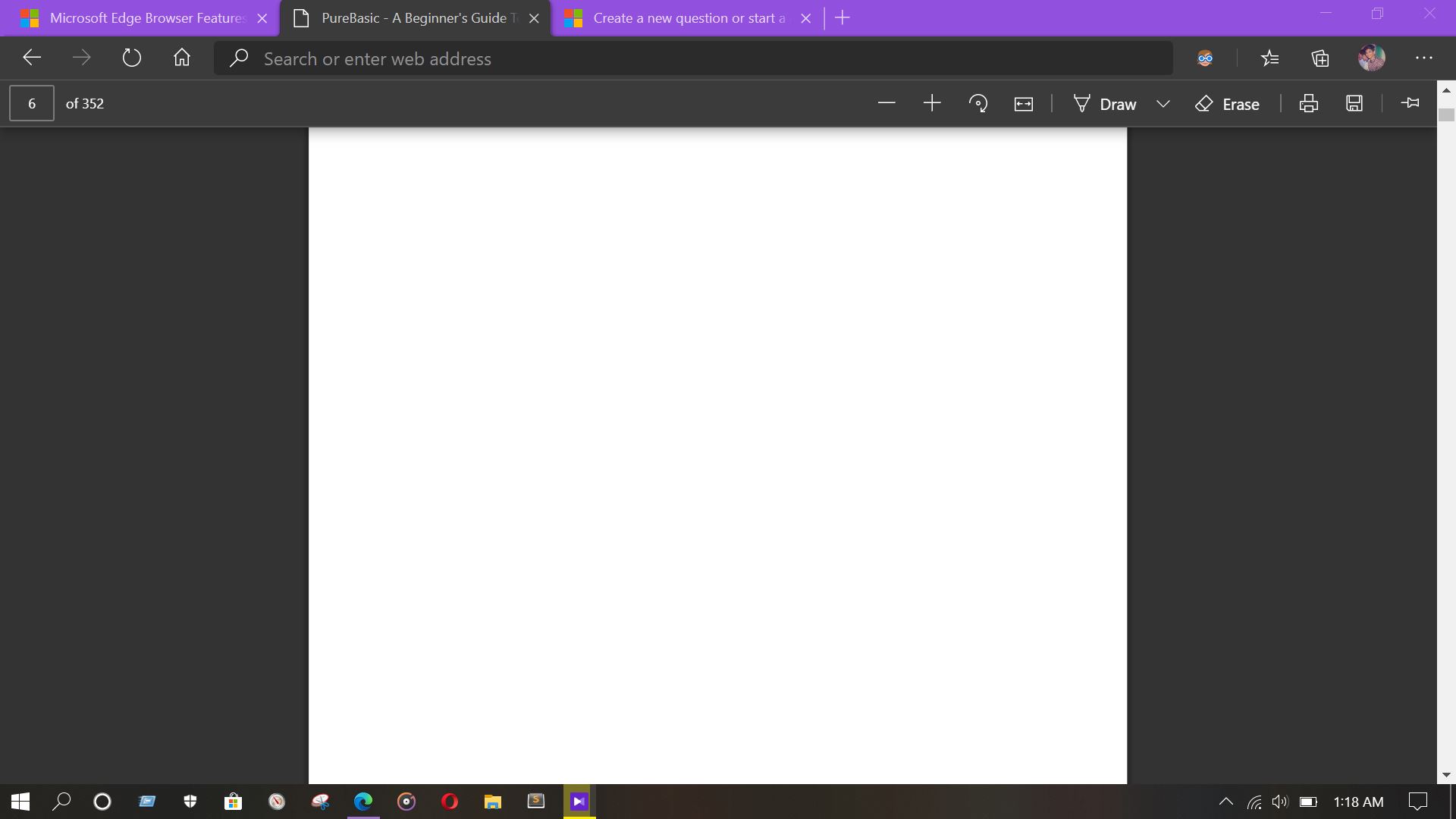Open the Favorites star list

[1270, 58]
